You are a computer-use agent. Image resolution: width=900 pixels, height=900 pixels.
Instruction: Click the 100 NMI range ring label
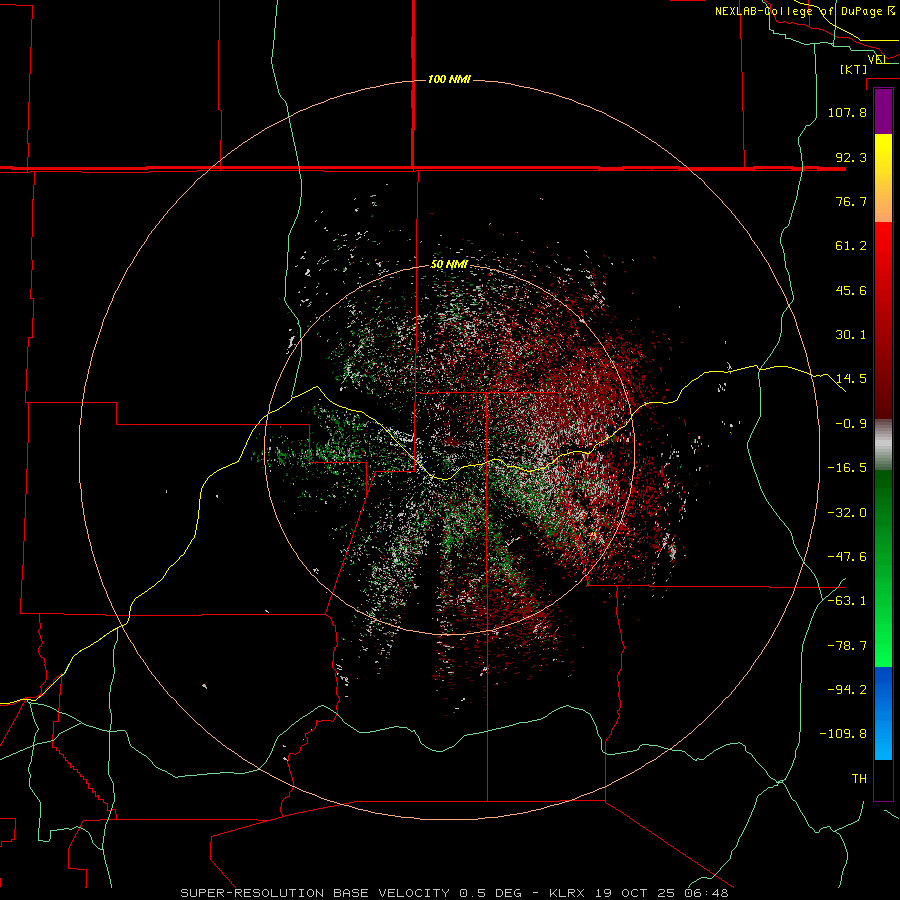(x=449, y=79)
